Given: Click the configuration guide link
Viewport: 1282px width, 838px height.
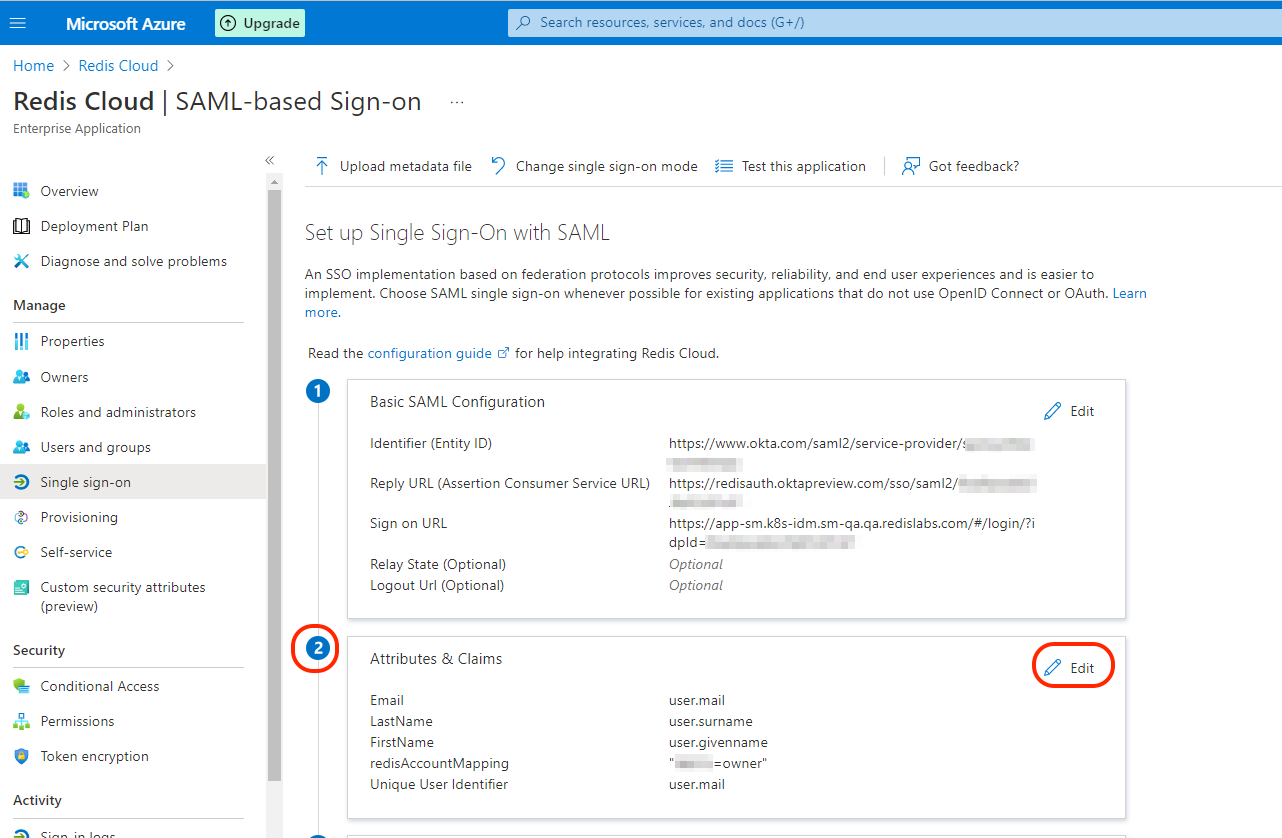Looking at the screenshot, I should point(430,353).
